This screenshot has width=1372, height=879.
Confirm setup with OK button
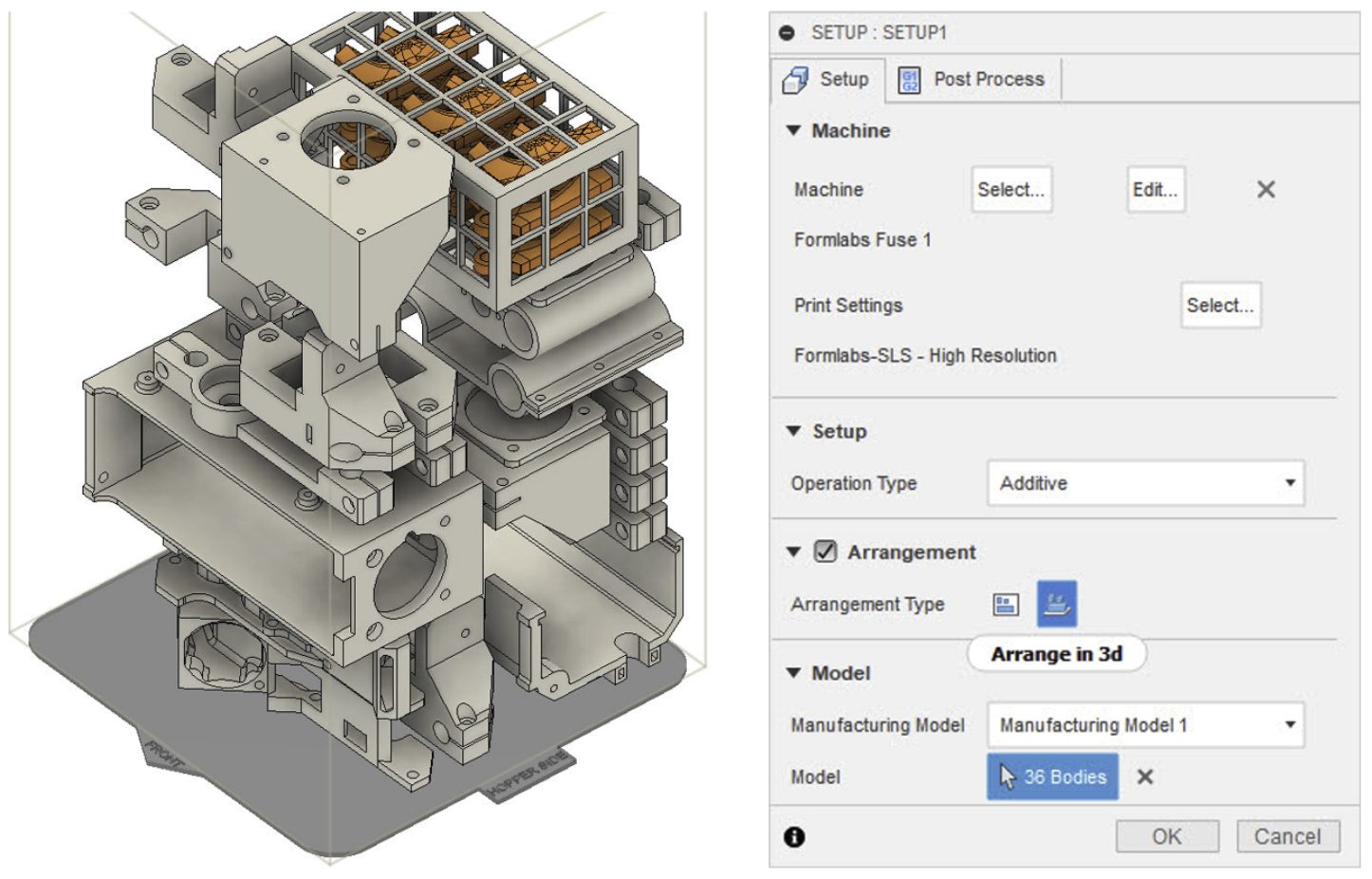point(1166,836)
